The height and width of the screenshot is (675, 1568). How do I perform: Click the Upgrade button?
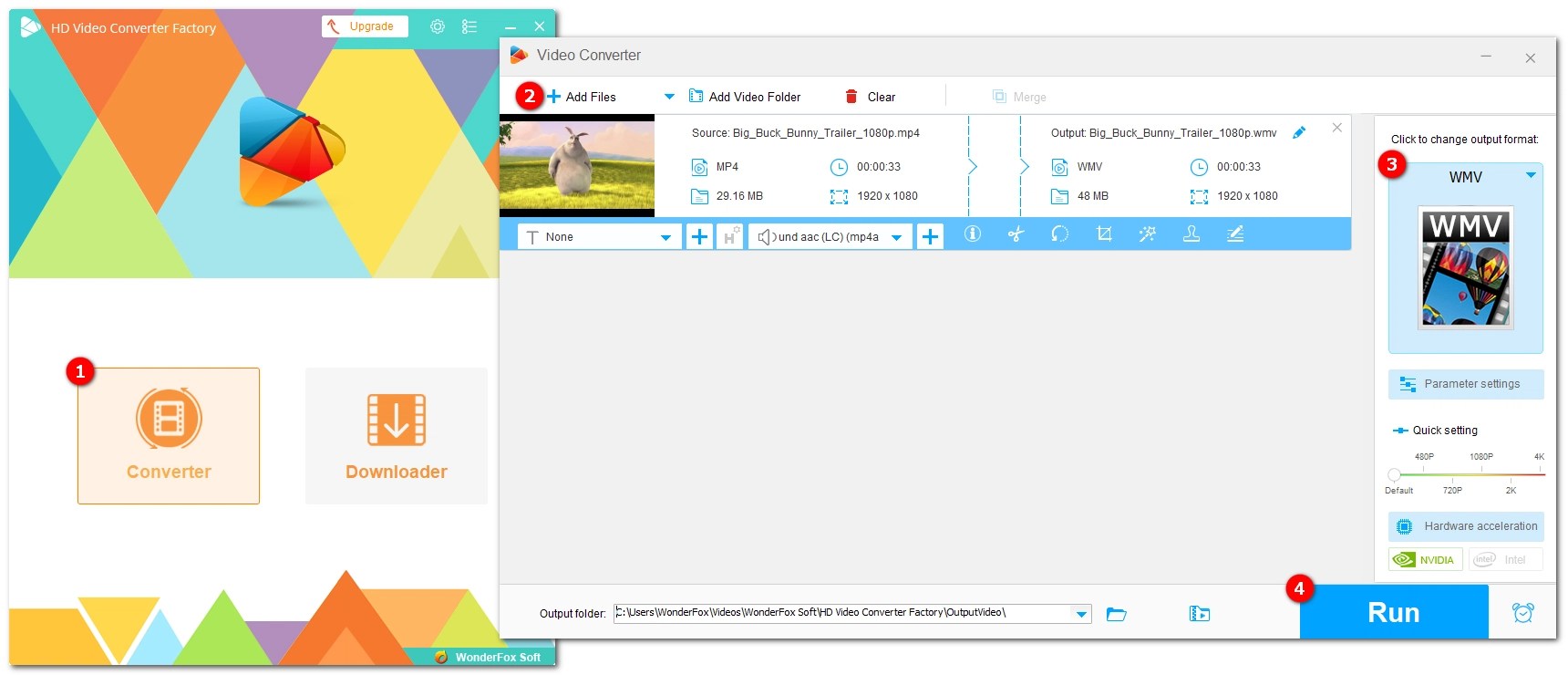tap(365, 26)
